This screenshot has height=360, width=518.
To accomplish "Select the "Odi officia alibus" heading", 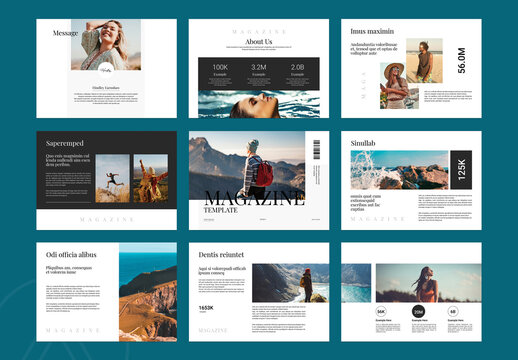I will click(x=71, y=255).
